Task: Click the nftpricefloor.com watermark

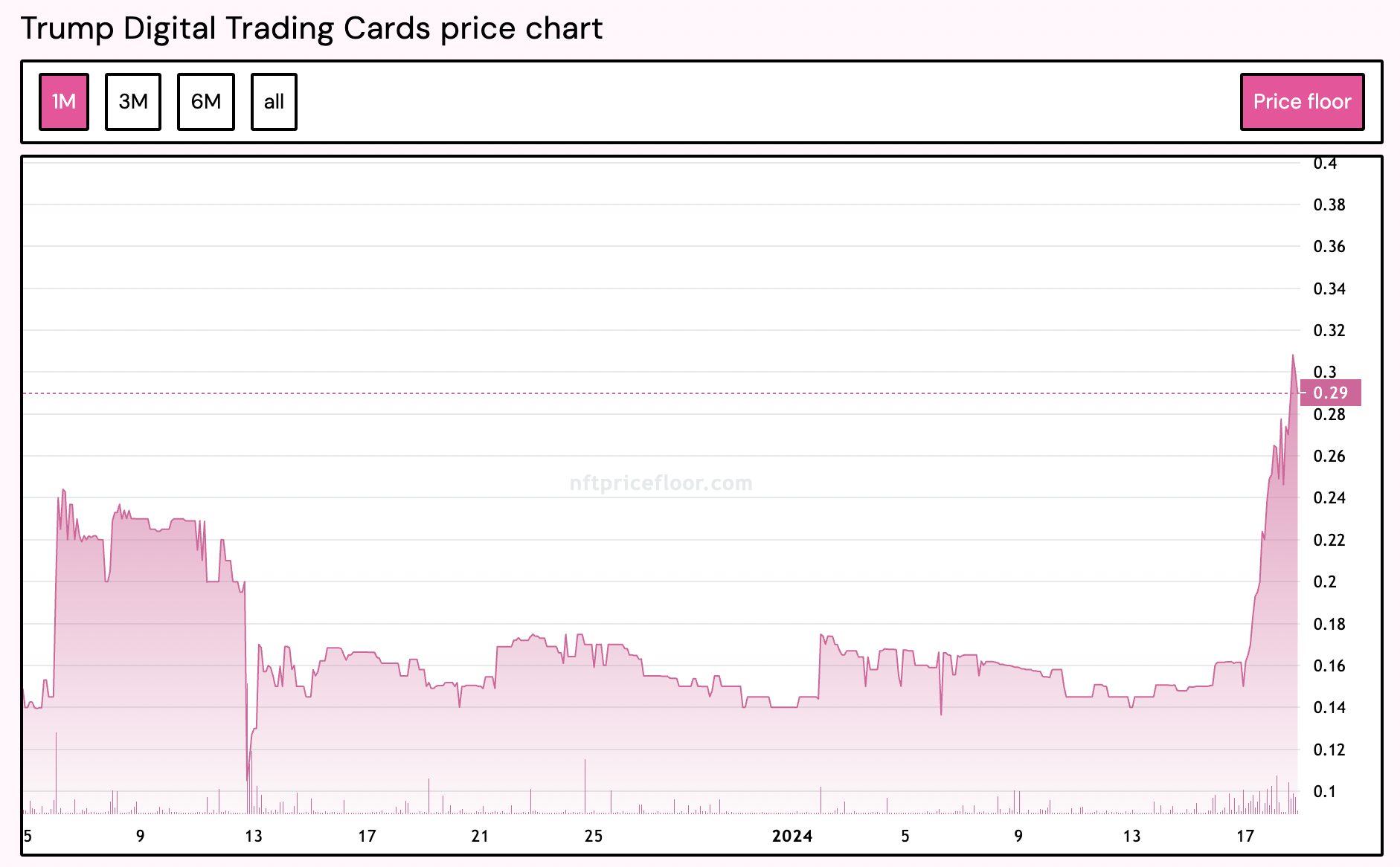Action: 661,483
